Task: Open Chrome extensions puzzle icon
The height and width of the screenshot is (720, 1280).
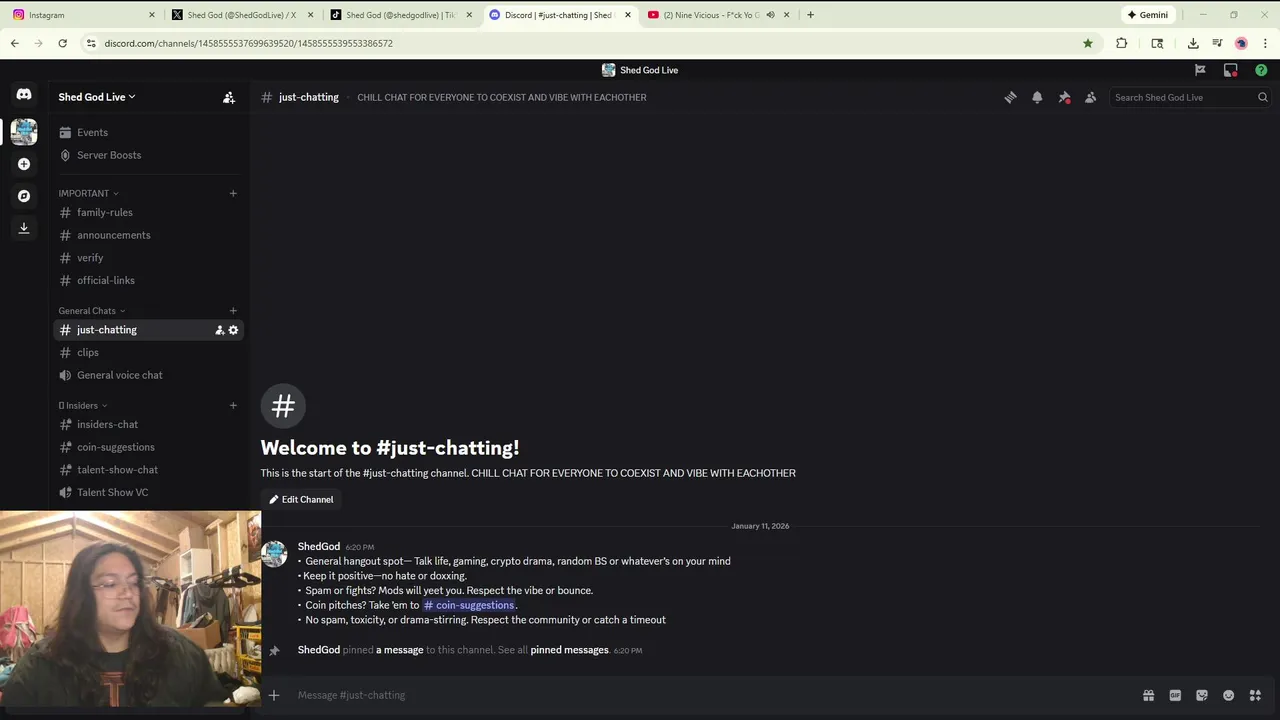Action: click(1121, 43)
